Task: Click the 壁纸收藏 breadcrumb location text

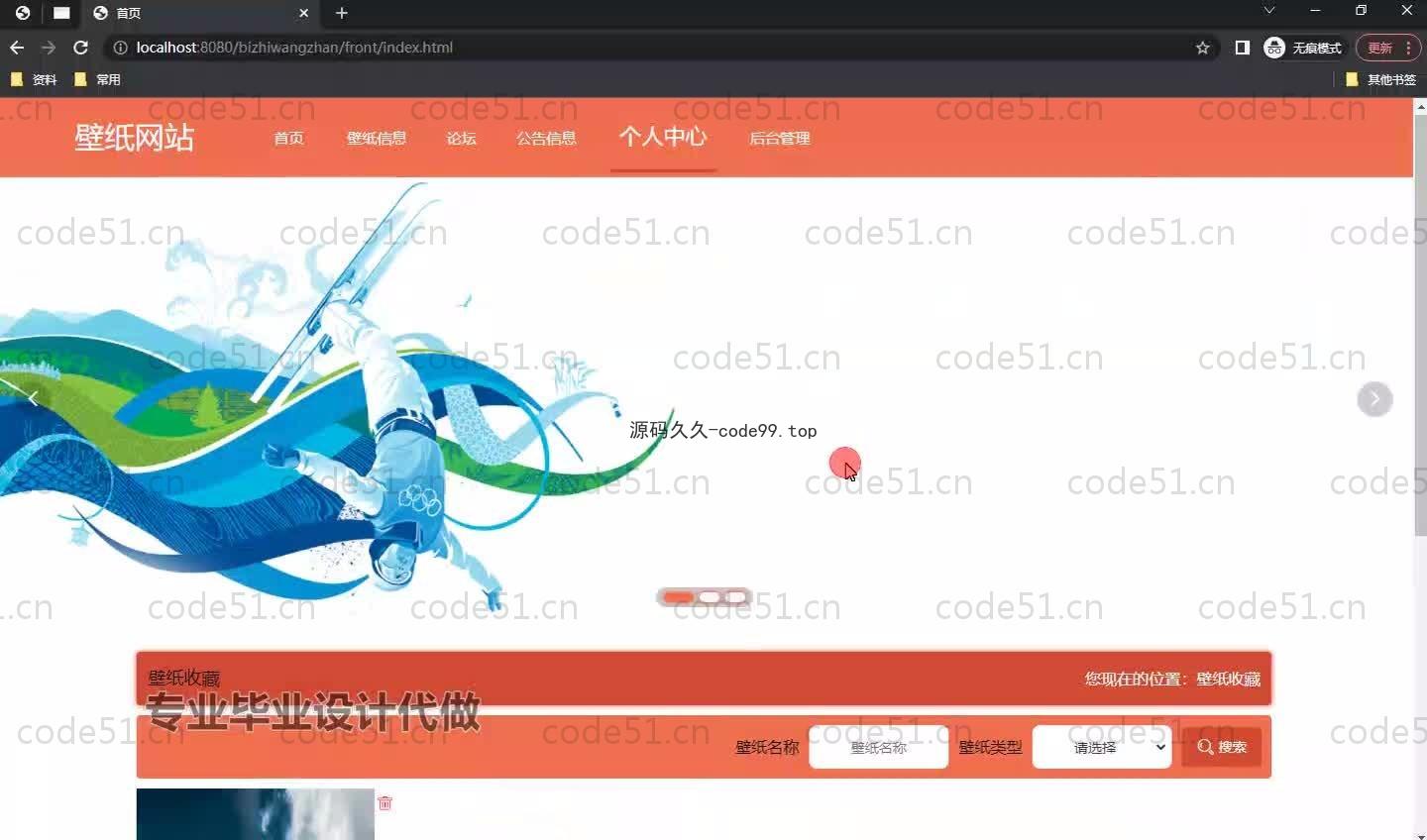Action: click(x=1228, y=680)
